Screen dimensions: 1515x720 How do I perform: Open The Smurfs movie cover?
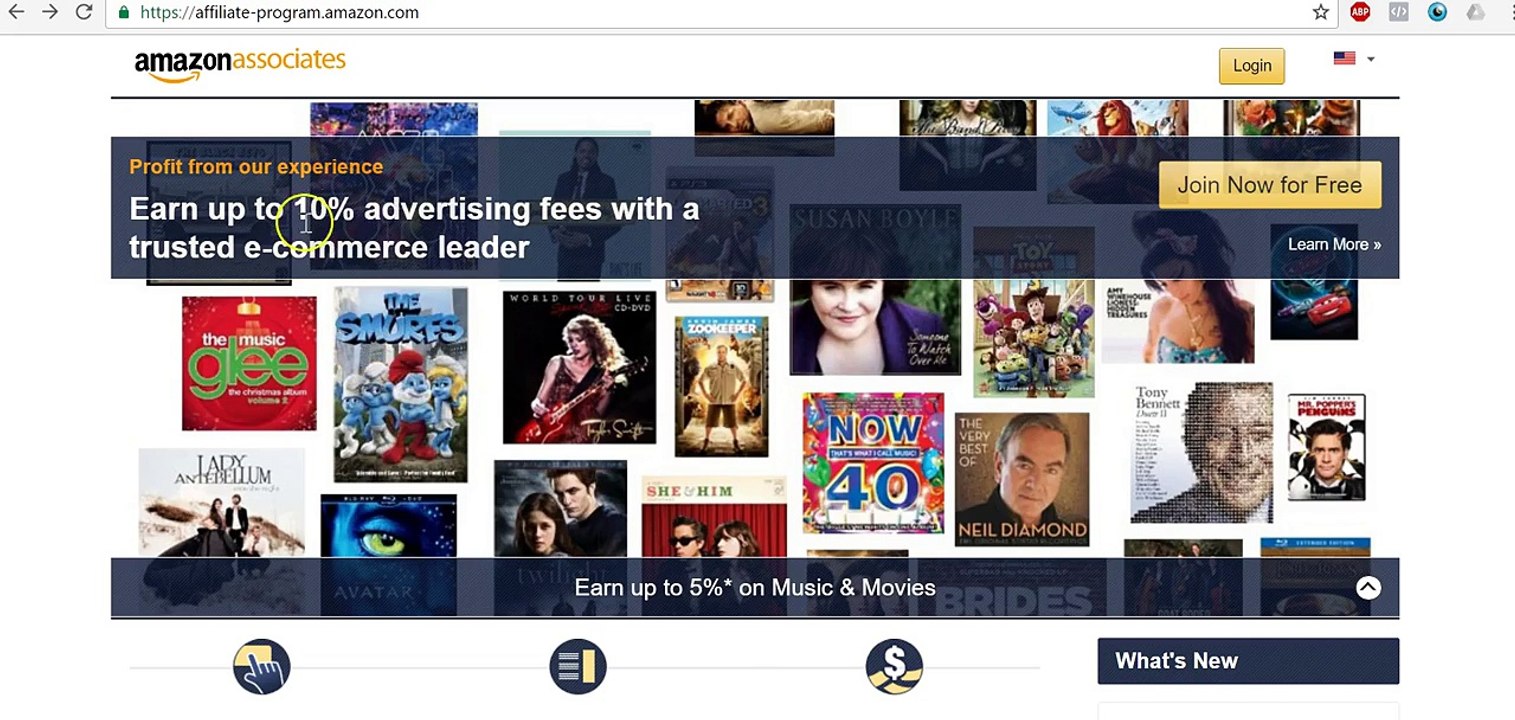[401, 385]
